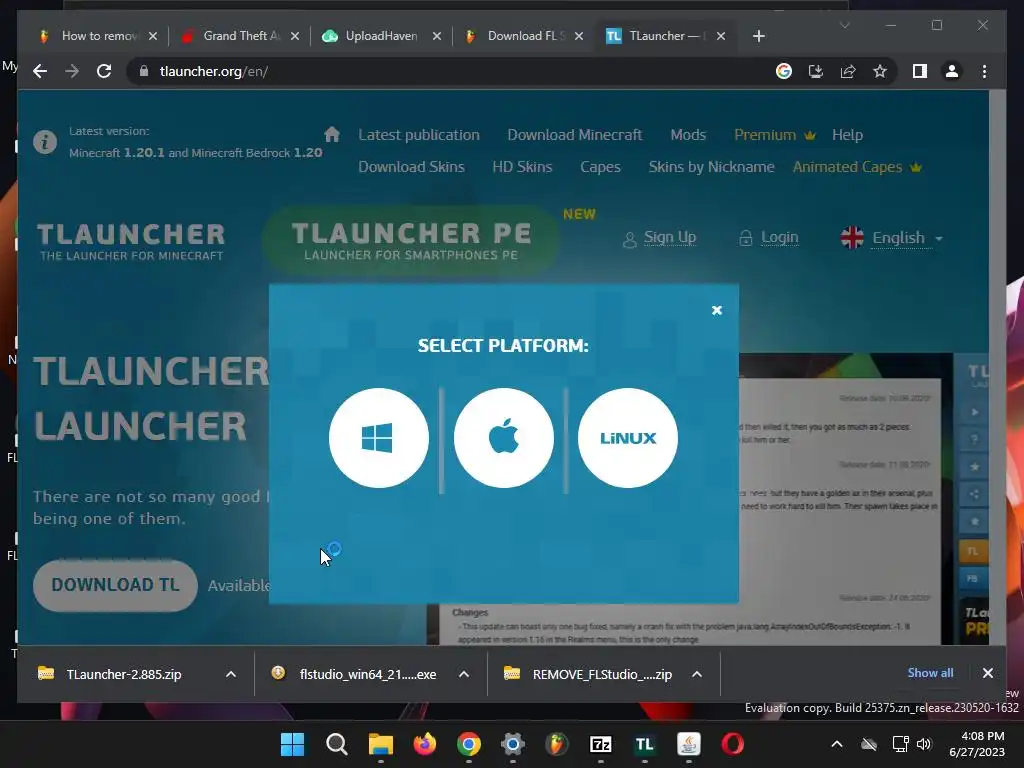The image size is (1024, 768).
Task: Close the Select Platform dialog
Action: 716,310
